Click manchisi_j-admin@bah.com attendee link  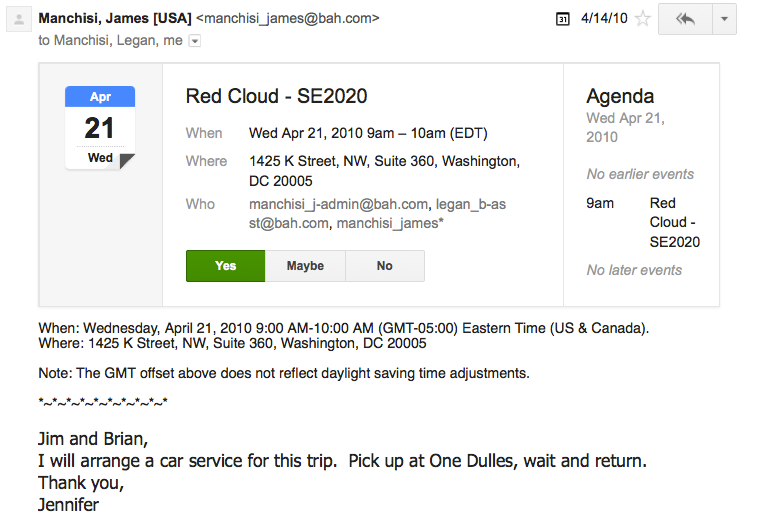point(338,204)
